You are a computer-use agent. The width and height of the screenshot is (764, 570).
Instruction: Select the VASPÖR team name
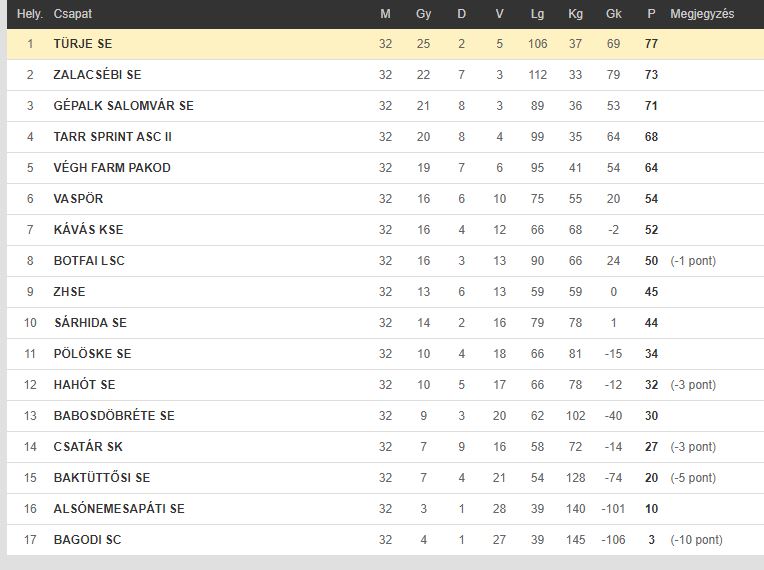coord(78,199)
